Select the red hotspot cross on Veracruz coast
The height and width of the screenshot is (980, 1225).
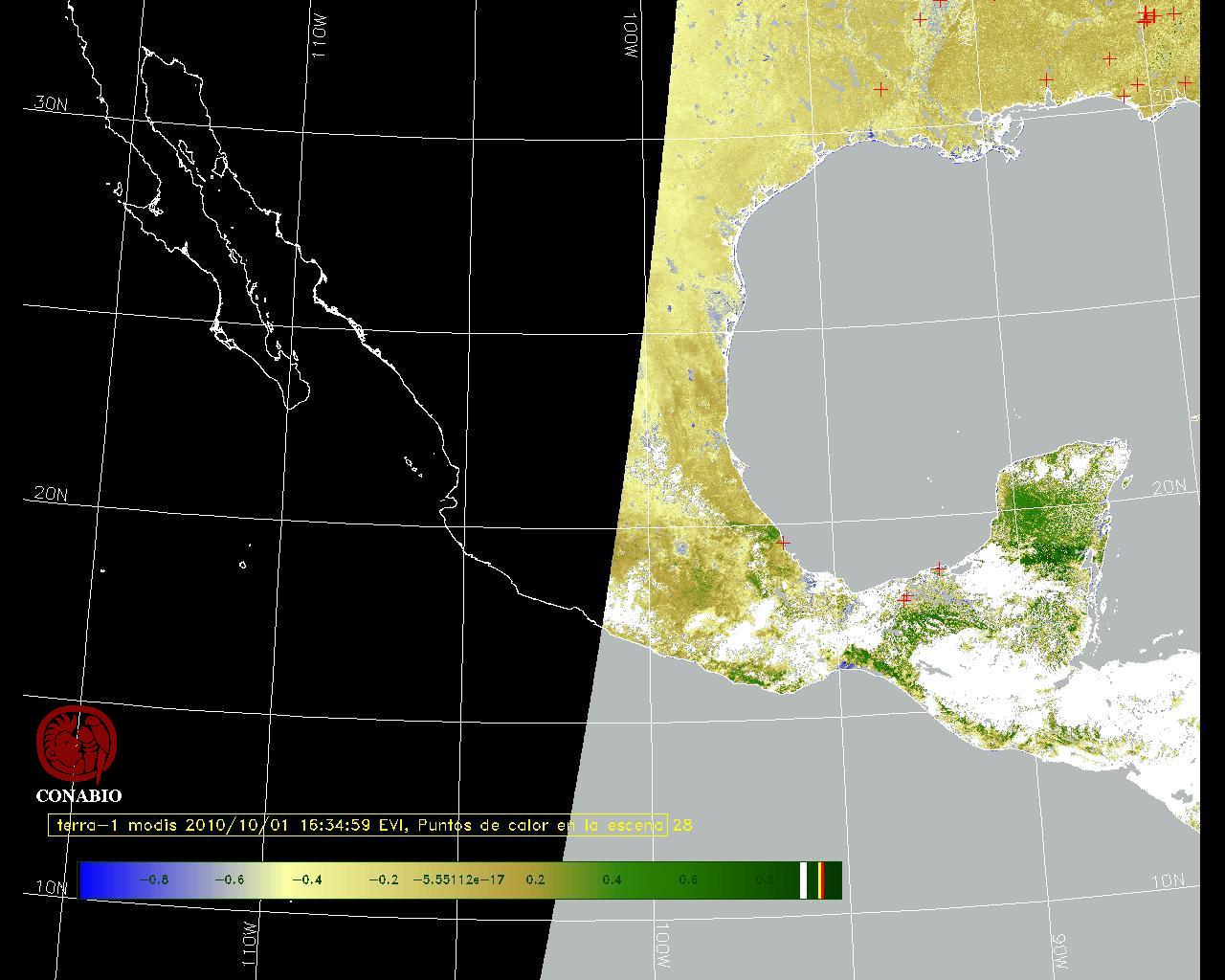click(783, 543)
